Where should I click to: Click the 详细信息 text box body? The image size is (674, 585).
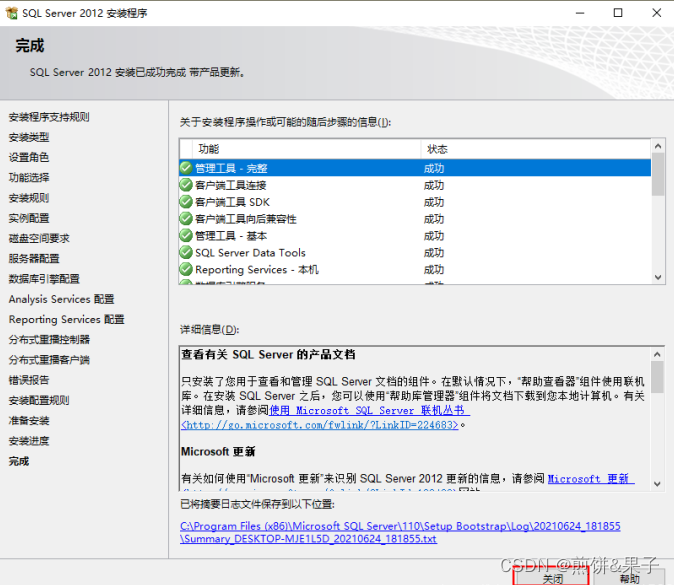tap(415, 418)
